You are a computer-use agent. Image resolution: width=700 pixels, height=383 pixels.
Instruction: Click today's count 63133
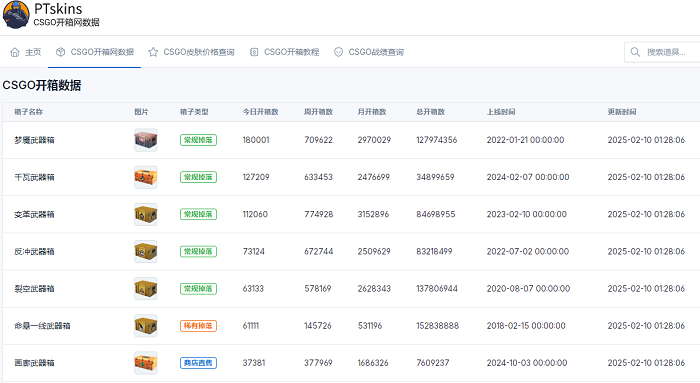[x=253, y=288]
